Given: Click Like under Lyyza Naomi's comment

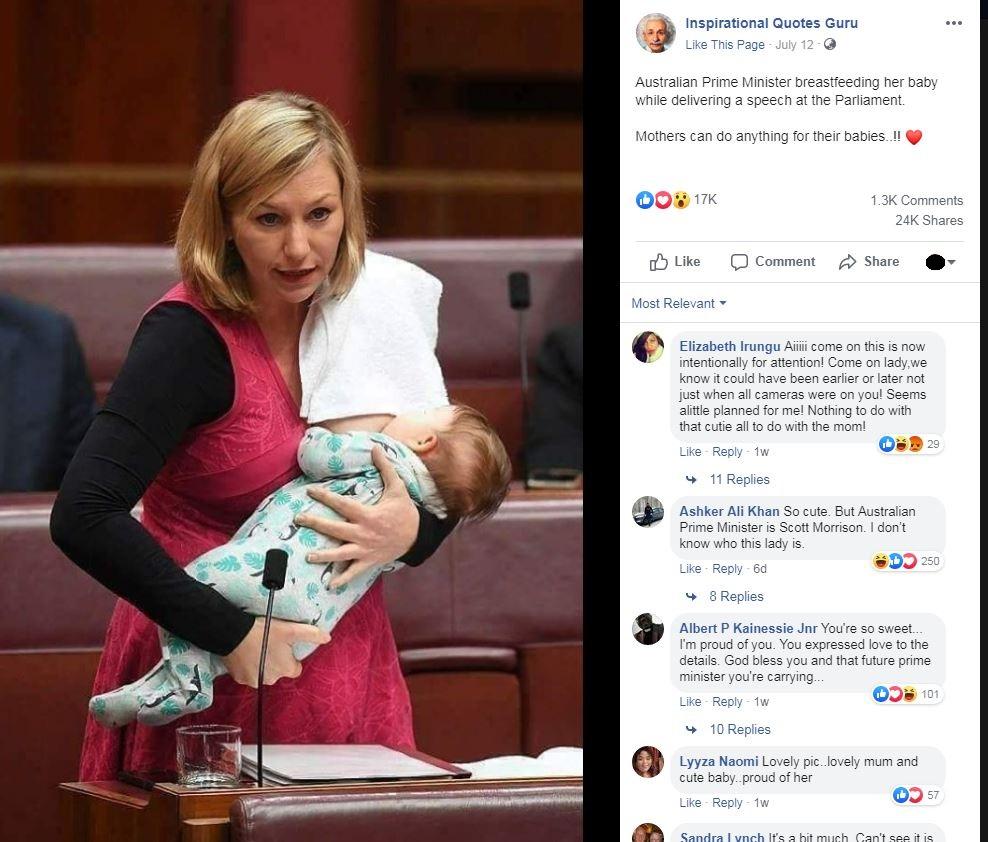Looking at the screenshot, I should coord(690,802).
